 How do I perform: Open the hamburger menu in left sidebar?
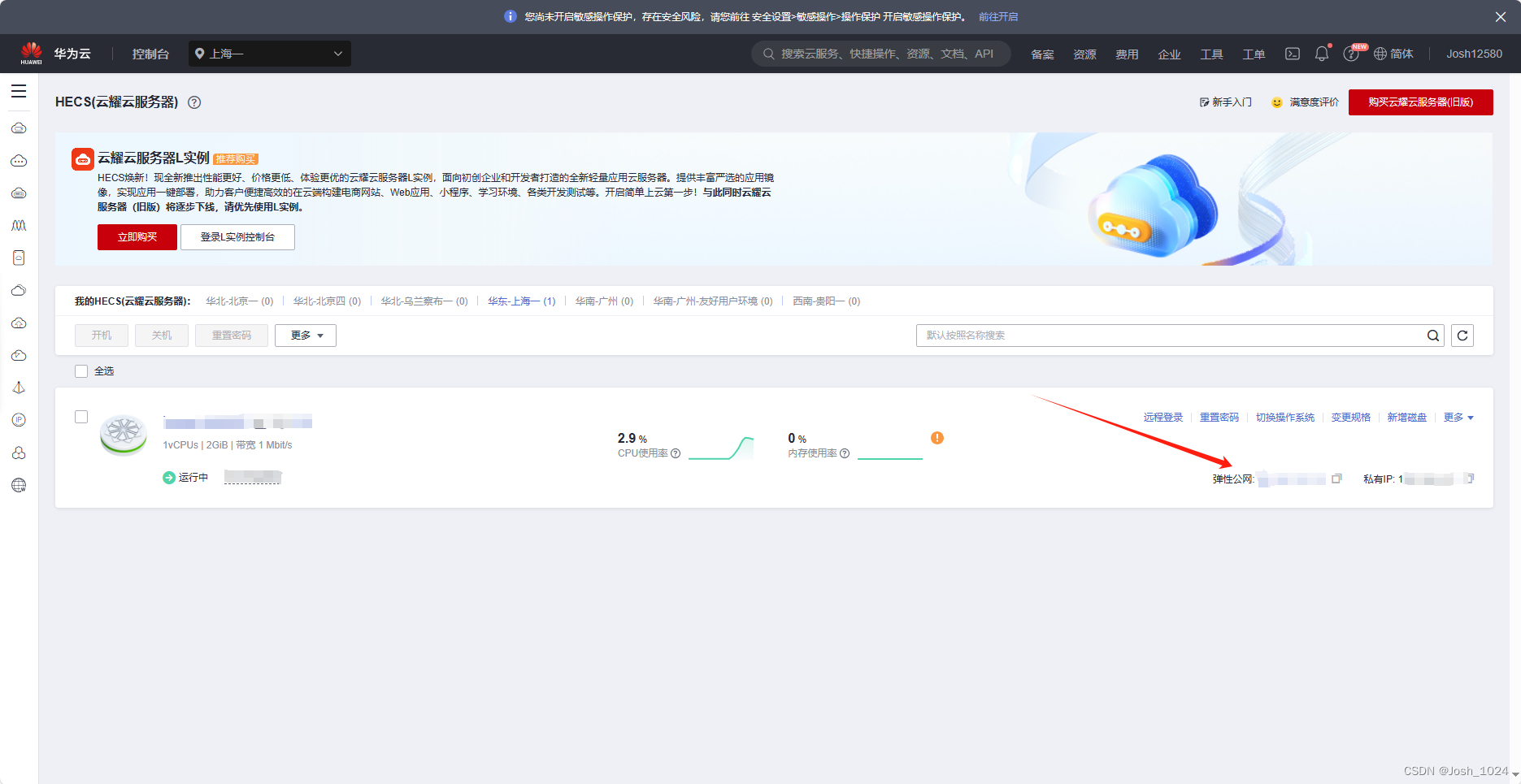point(19,92)
